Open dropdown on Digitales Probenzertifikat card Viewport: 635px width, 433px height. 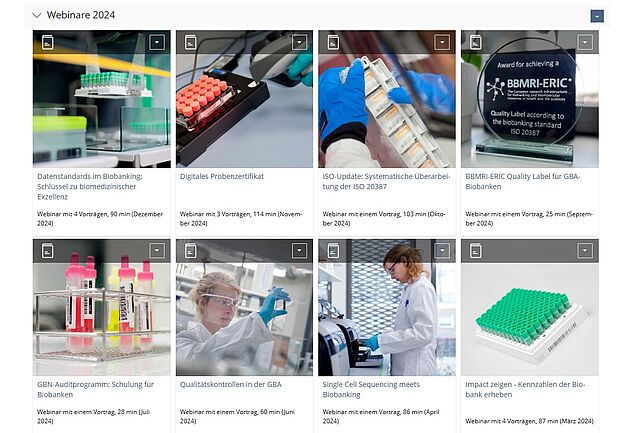(299, 42)
